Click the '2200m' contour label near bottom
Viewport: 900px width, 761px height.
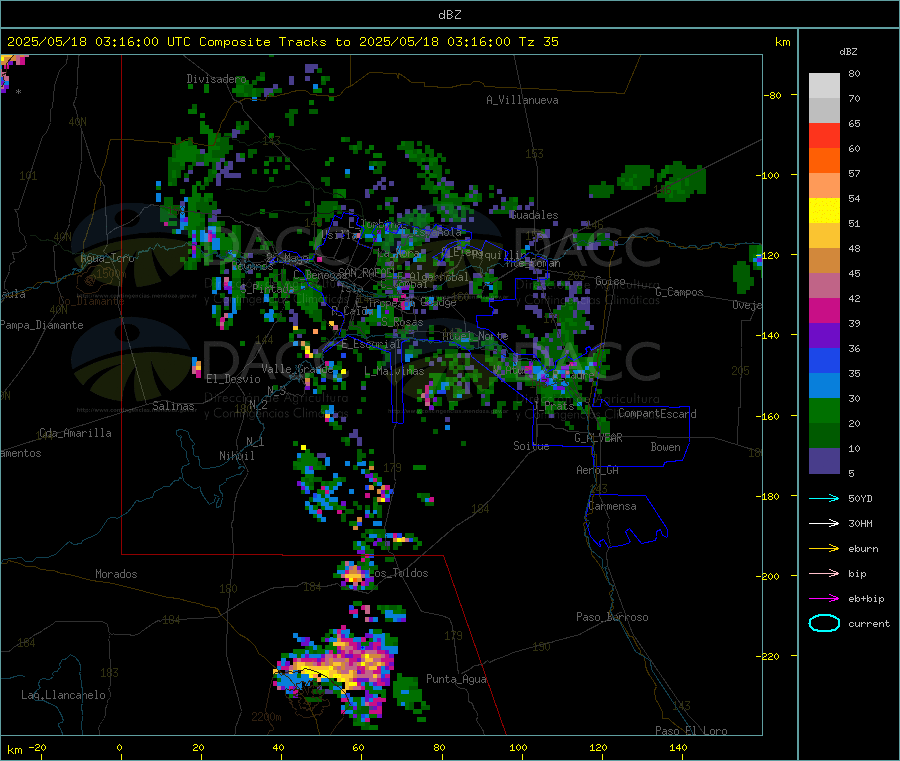coord(267,717)
